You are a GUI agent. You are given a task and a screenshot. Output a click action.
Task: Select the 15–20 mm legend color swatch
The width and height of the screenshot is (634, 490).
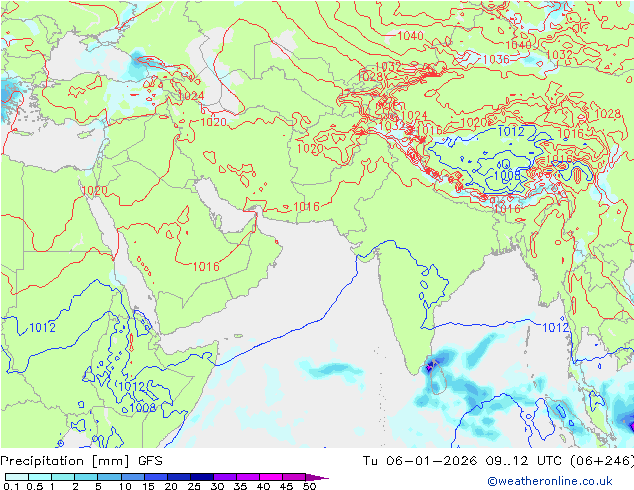click(x=156, y=477)
